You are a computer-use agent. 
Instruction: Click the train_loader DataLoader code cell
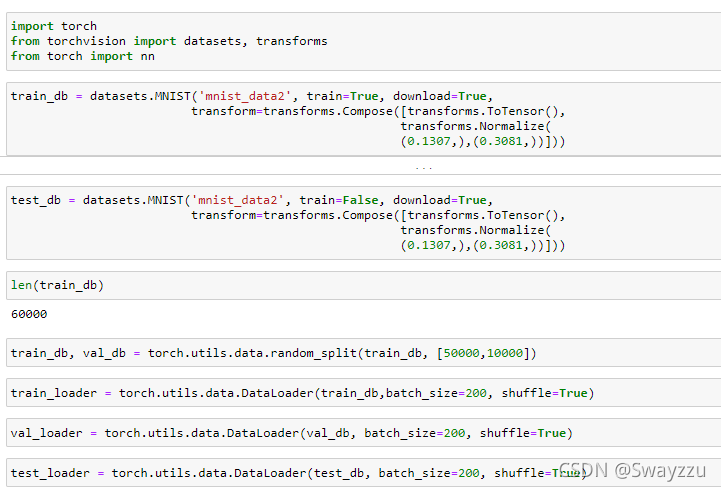pos(364,393)
